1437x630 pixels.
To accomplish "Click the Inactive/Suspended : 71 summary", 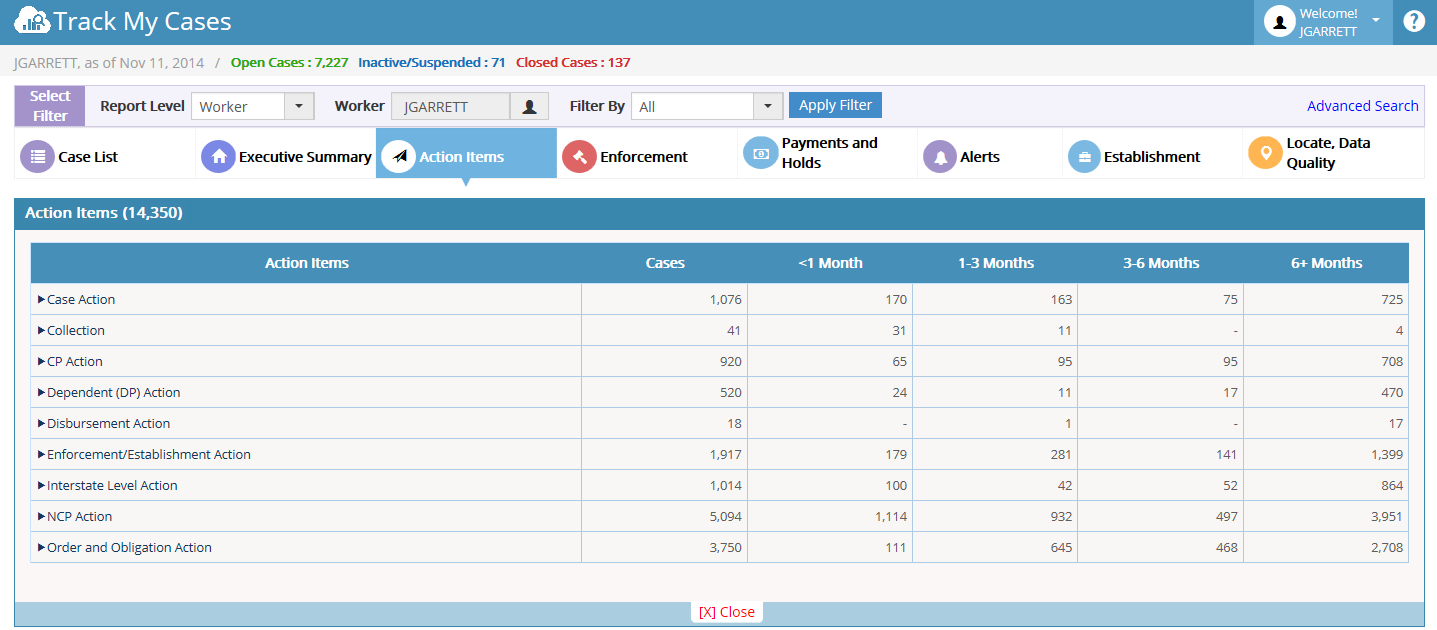I will click(x=431, y=62).
